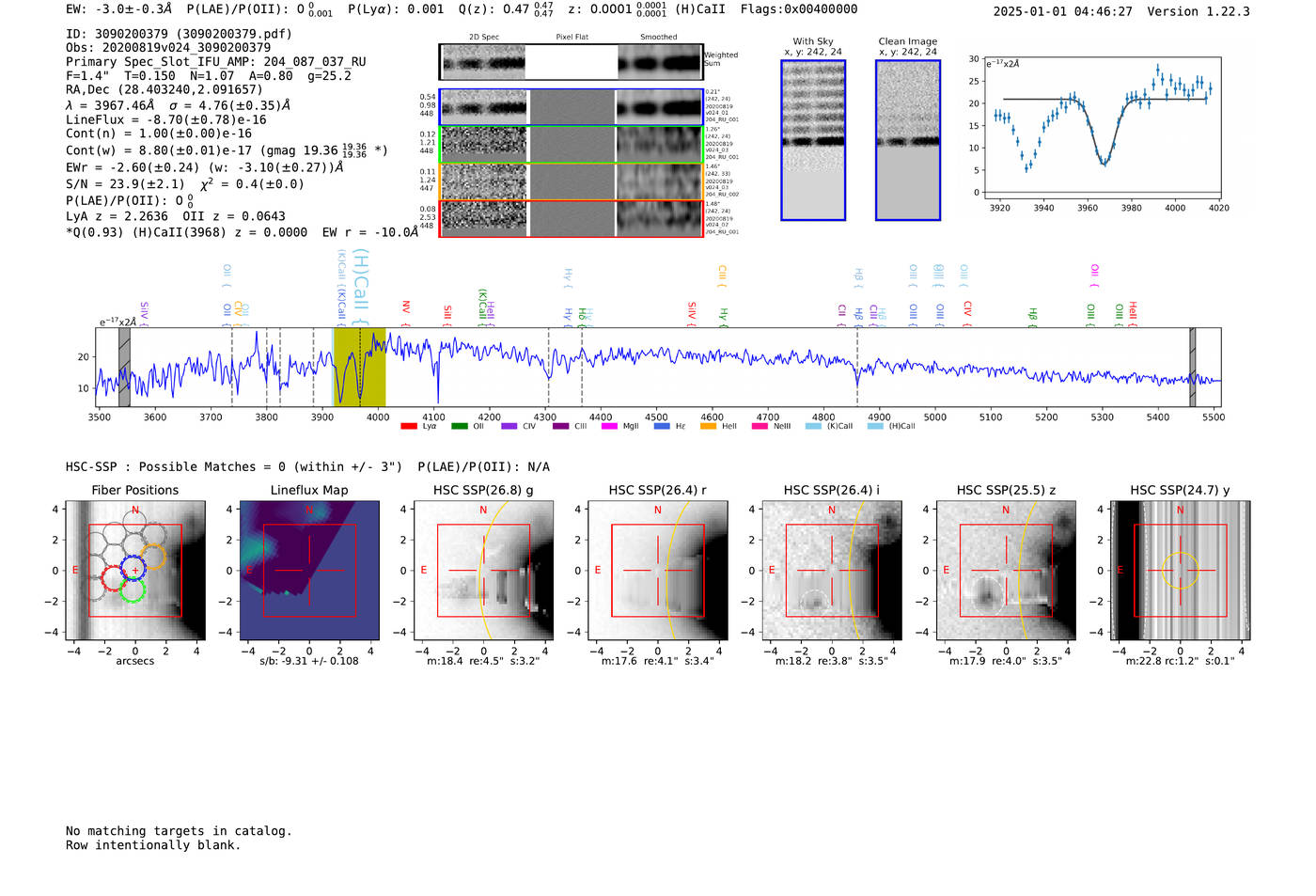Click the green OII legend swatch
This screenshot has width=1316, height=896.
459,426
